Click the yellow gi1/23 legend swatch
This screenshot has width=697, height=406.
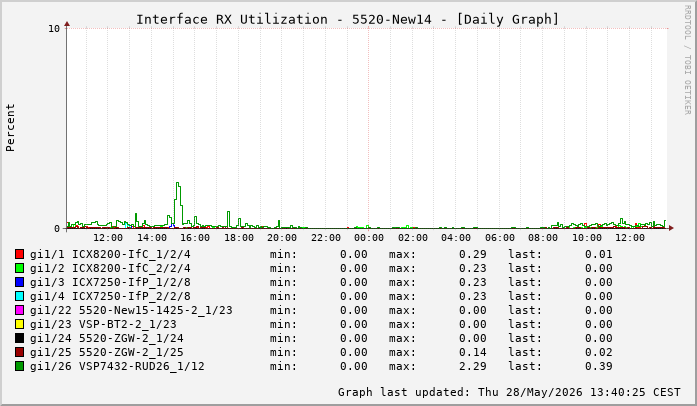point(19,324)
